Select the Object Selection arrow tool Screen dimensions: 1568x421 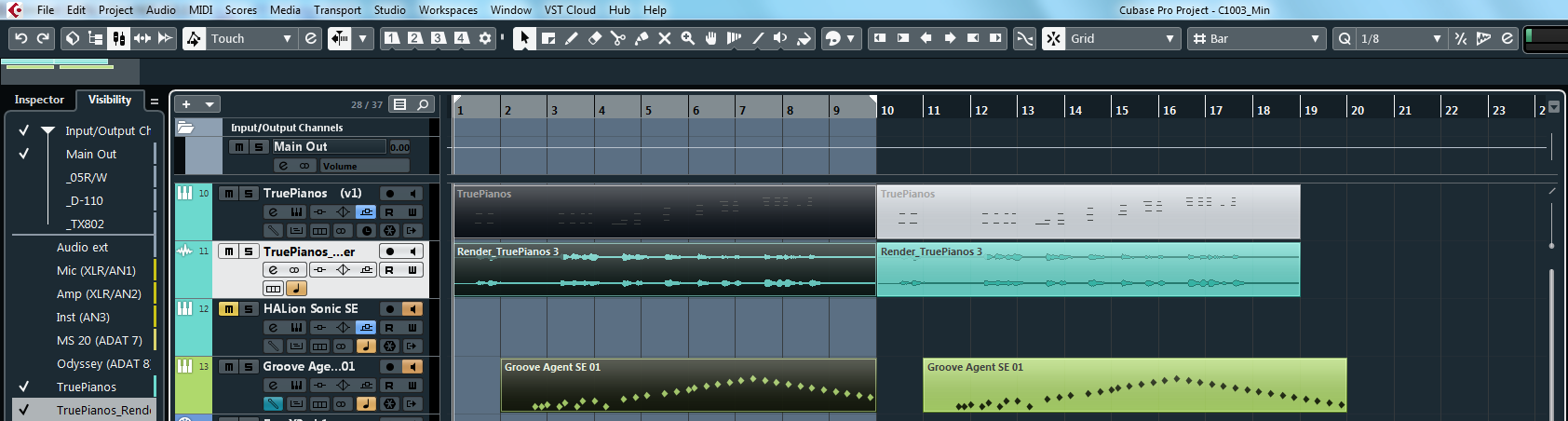click(524, 38)
